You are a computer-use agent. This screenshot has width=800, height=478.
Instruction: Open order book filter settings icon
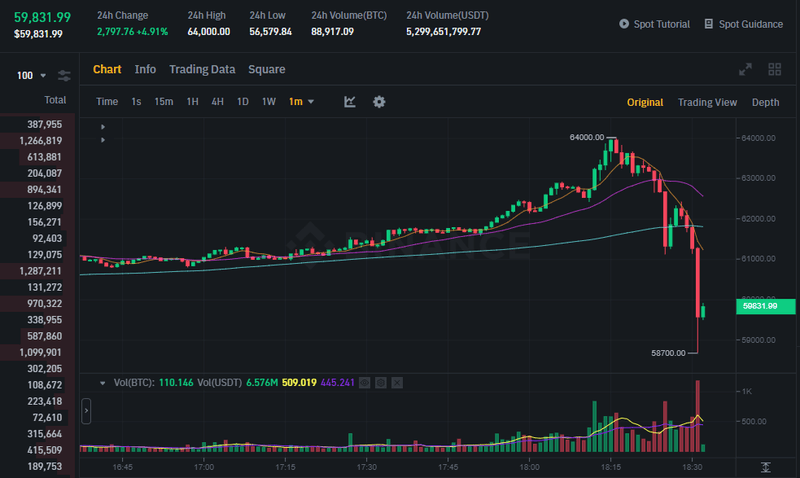point(64,76)
